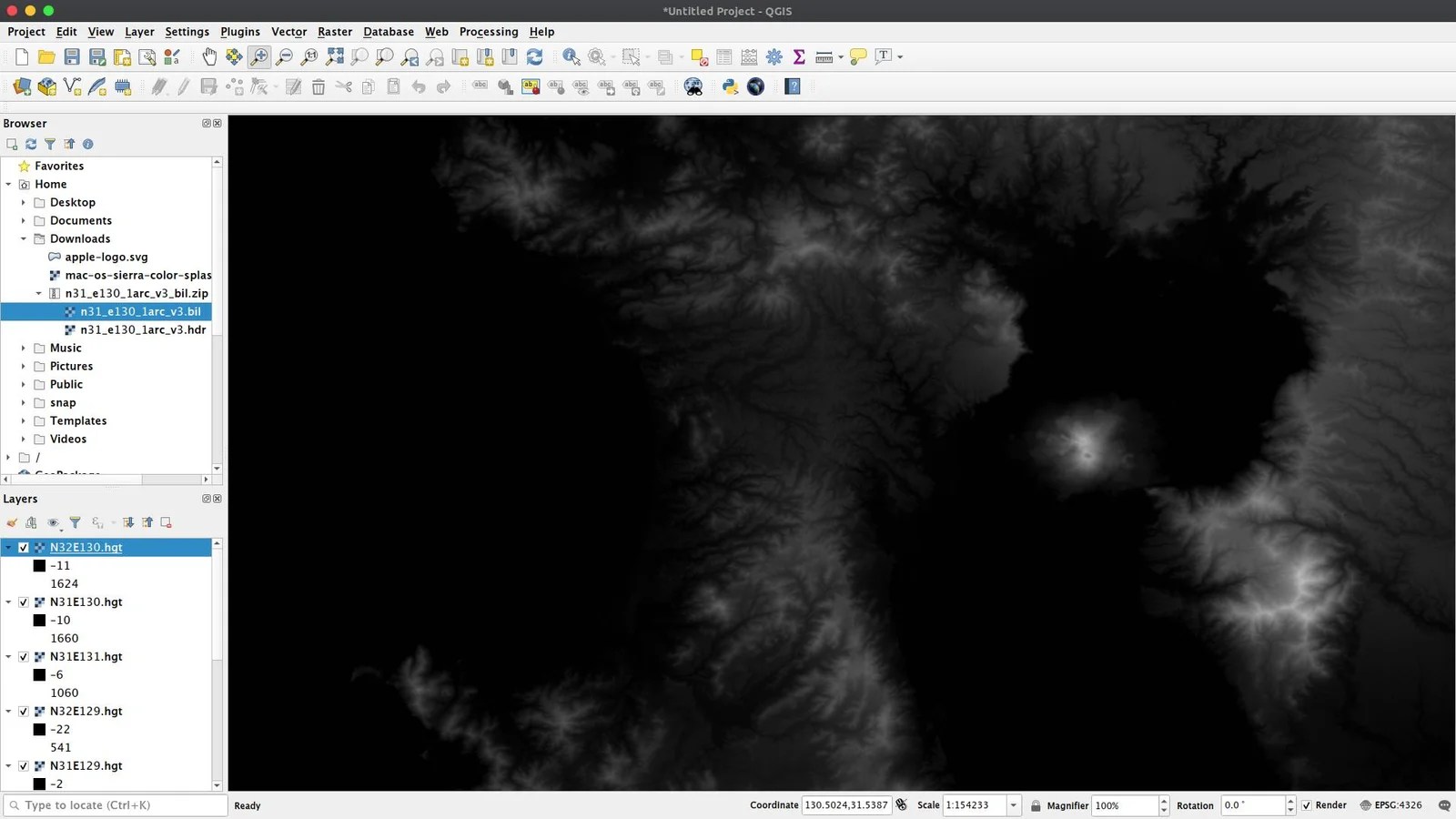Click the black swatch next to -10
1456x819 pixels.
[39, 621]
